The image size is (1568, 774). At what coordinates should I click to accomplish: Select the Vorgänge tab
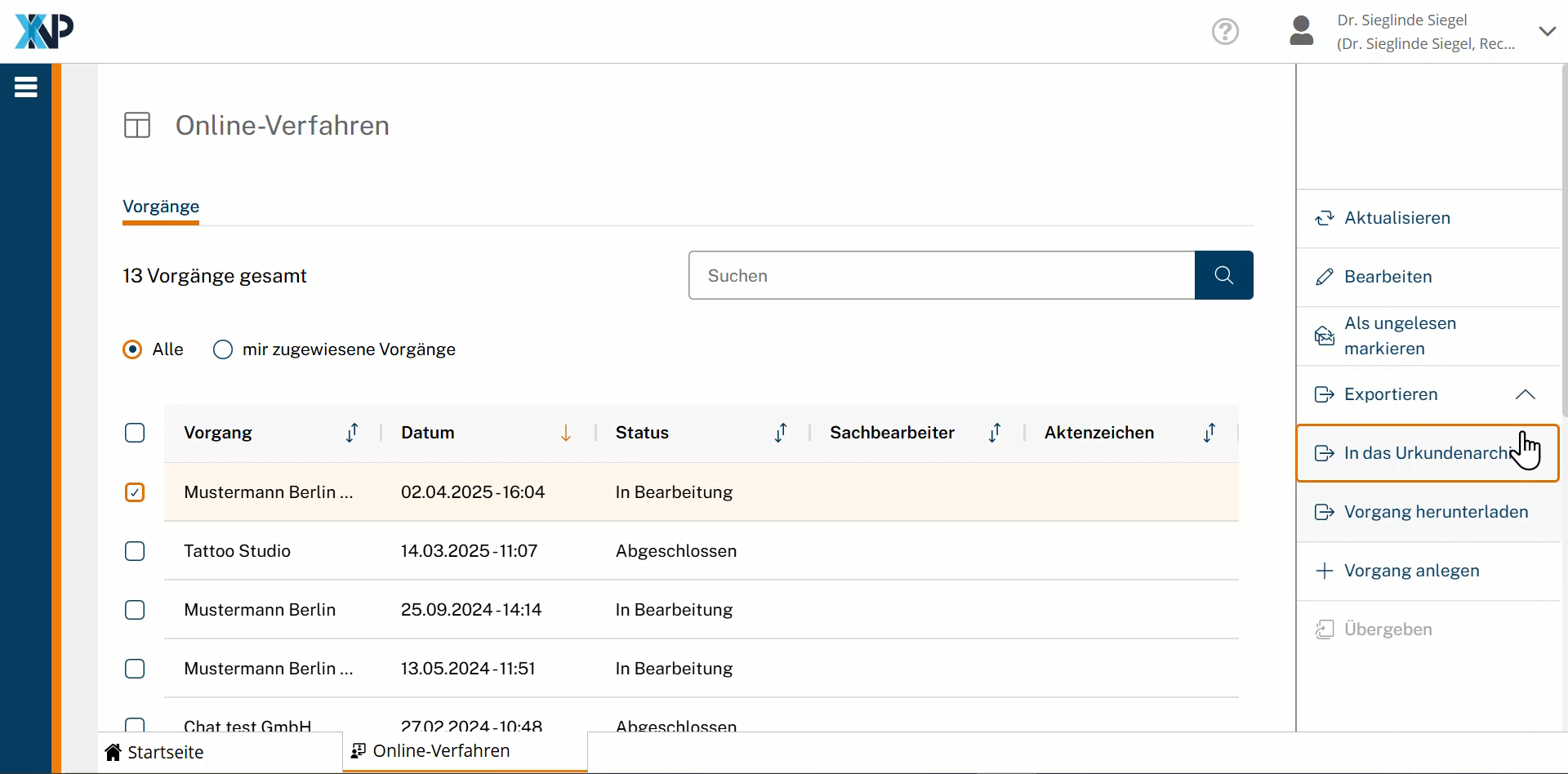click(x=161, y=207)
